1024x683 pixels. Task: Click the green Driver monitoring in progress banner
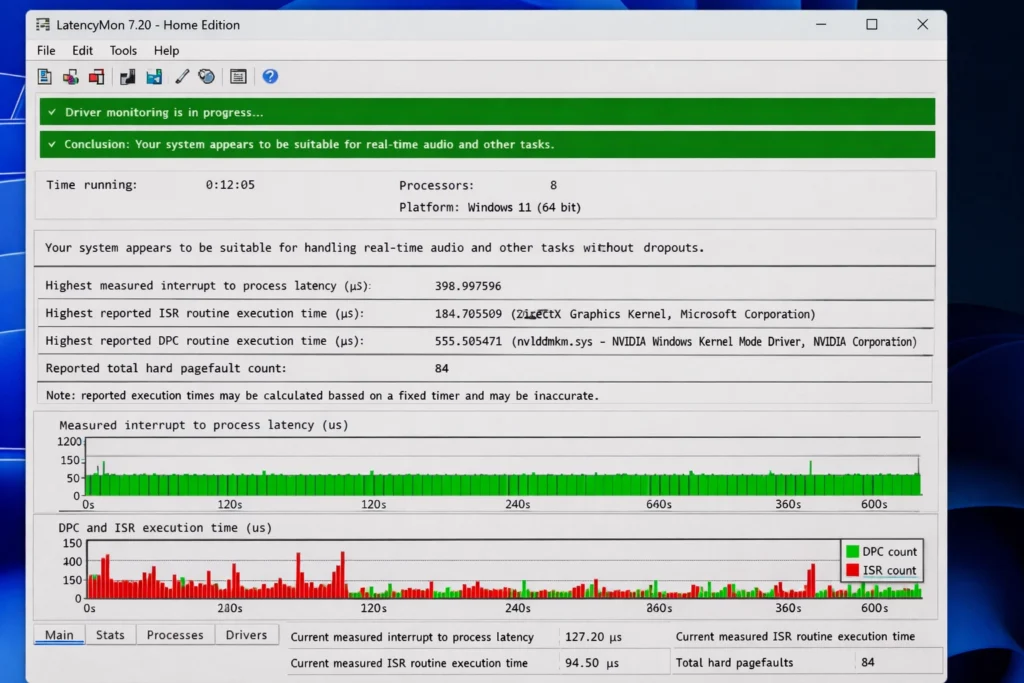[x=487, y=112]
